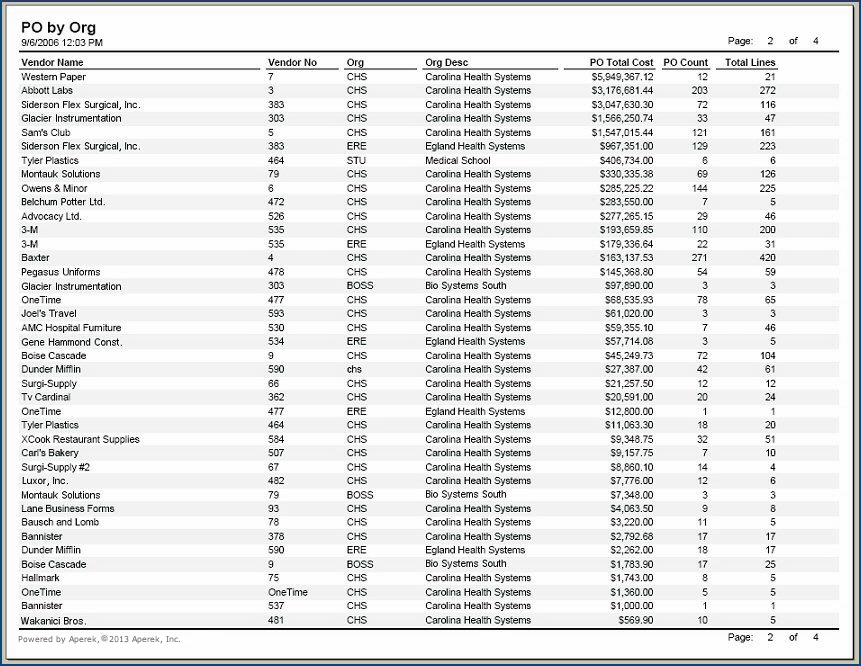The width and height of the screenshot is (861, 666).
Task: Select the PO Count column header
Action: point(685,63)
